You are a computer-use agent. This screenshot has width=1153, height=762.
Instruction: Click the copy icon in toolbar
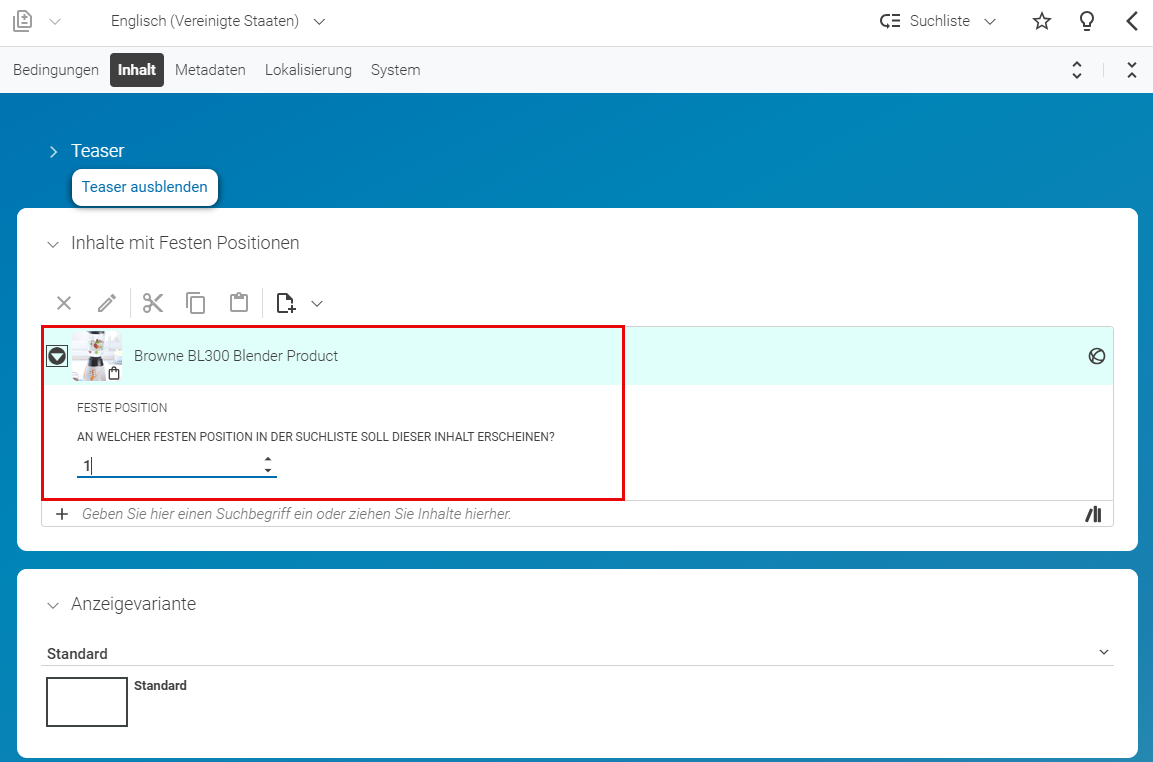tap(196, 303)
